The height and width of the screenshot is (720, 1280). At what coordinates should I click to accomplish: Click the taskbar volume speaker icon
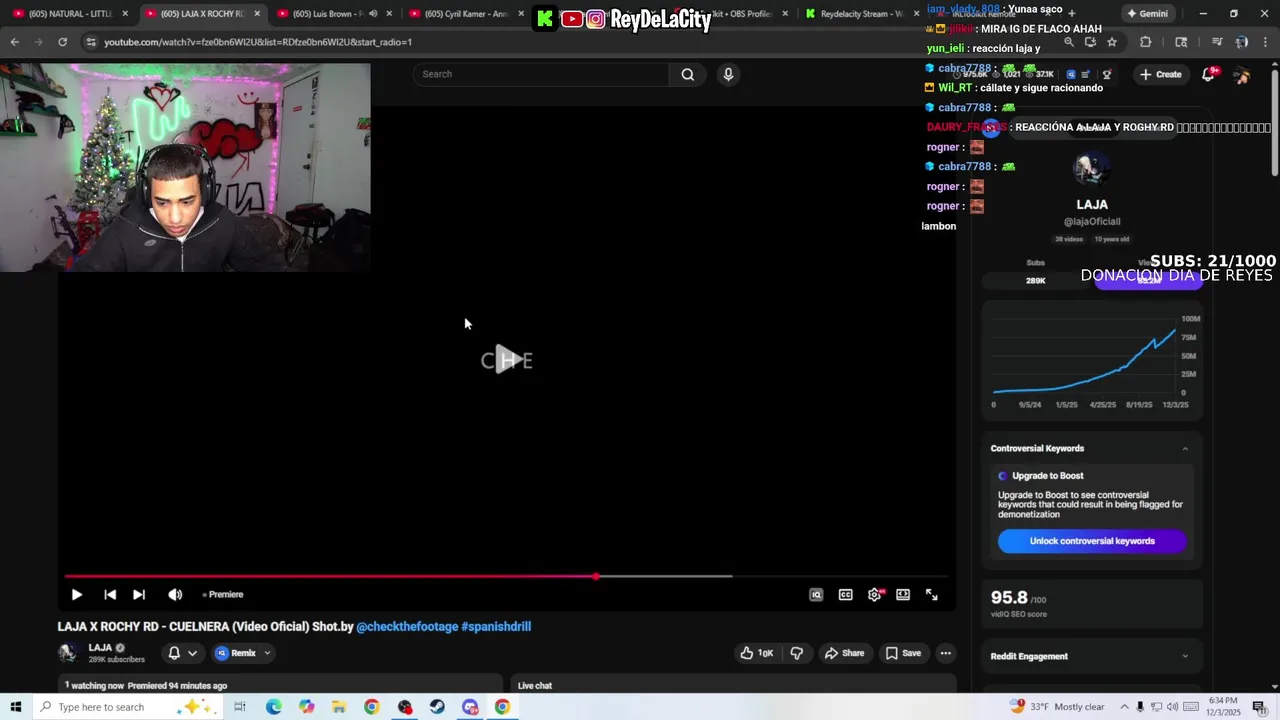tap(1175, 707)
